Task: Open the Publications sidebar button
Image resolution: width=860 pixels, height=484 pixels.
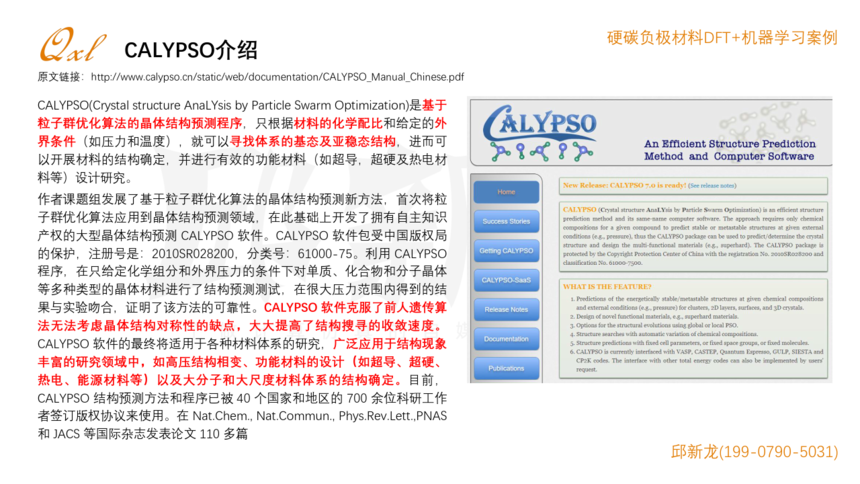Action: [506, 368]
